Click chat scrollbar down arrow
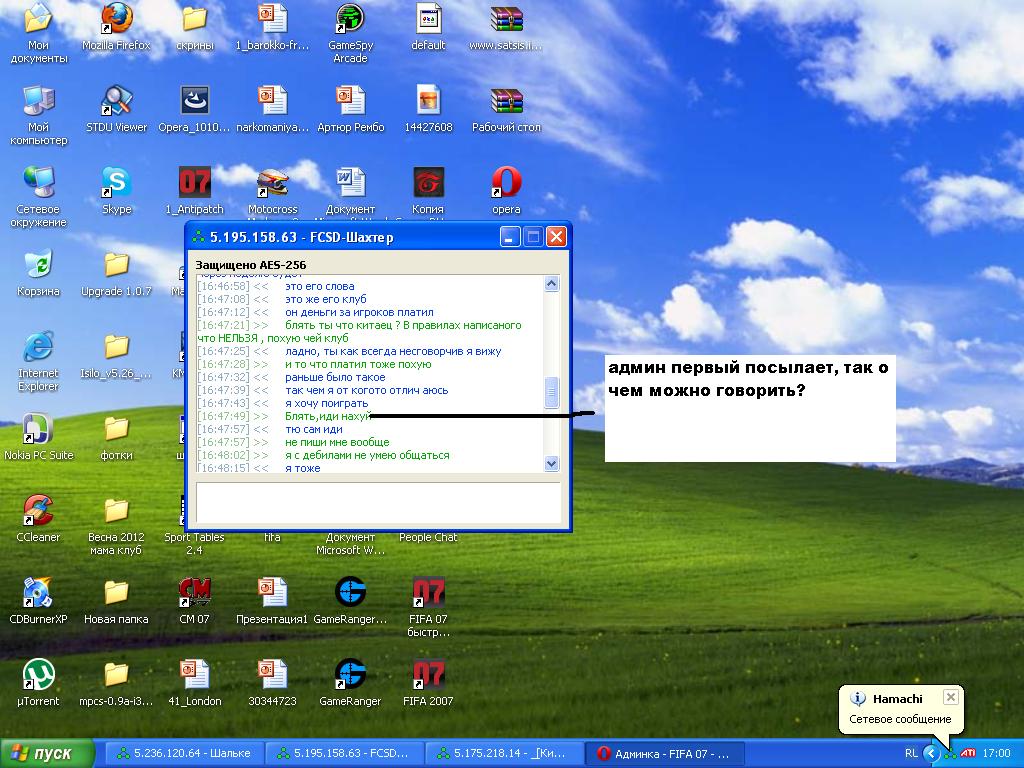Viewport: 1024px width, 768px height. click(x=552, y=464)
